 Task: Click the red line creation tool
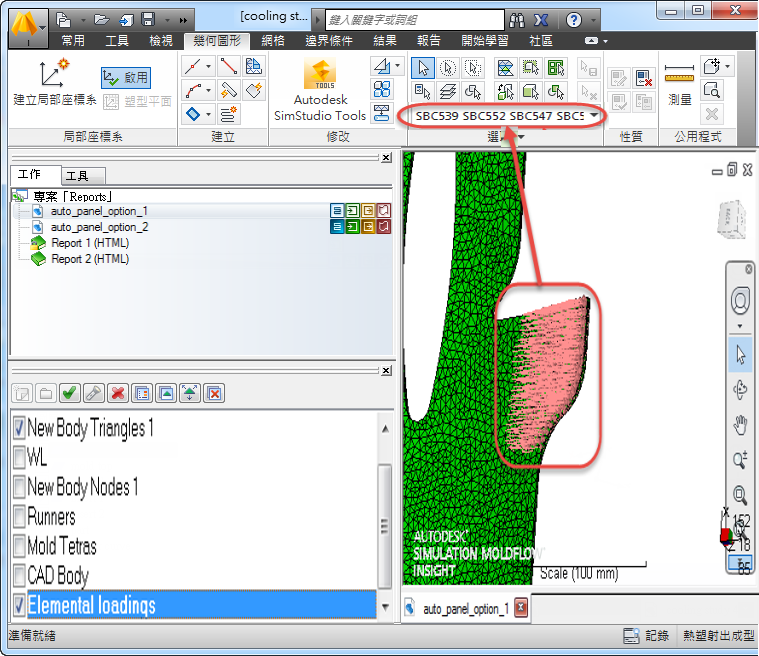pyautogui.click(x=228, y=66)
